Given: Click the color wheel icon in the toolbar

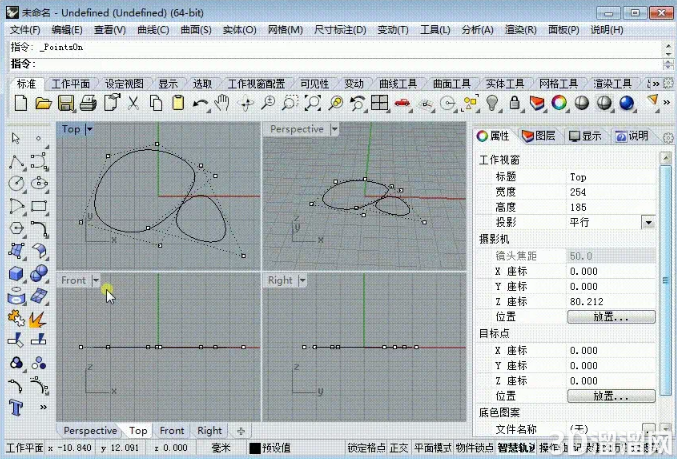Looking at the screenshot, I should [x=559, y=104].
